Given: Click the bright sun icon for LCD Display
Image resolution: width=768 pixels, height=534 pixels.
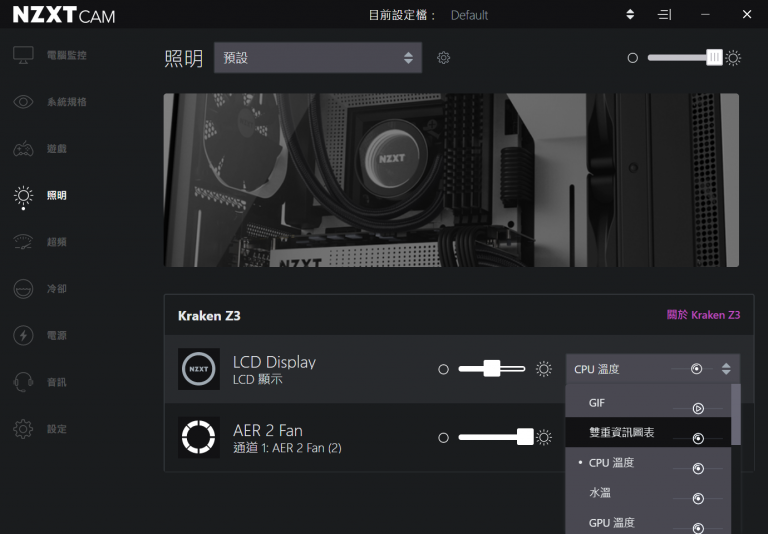Looking at the screenshot, I should click(544, 369).
